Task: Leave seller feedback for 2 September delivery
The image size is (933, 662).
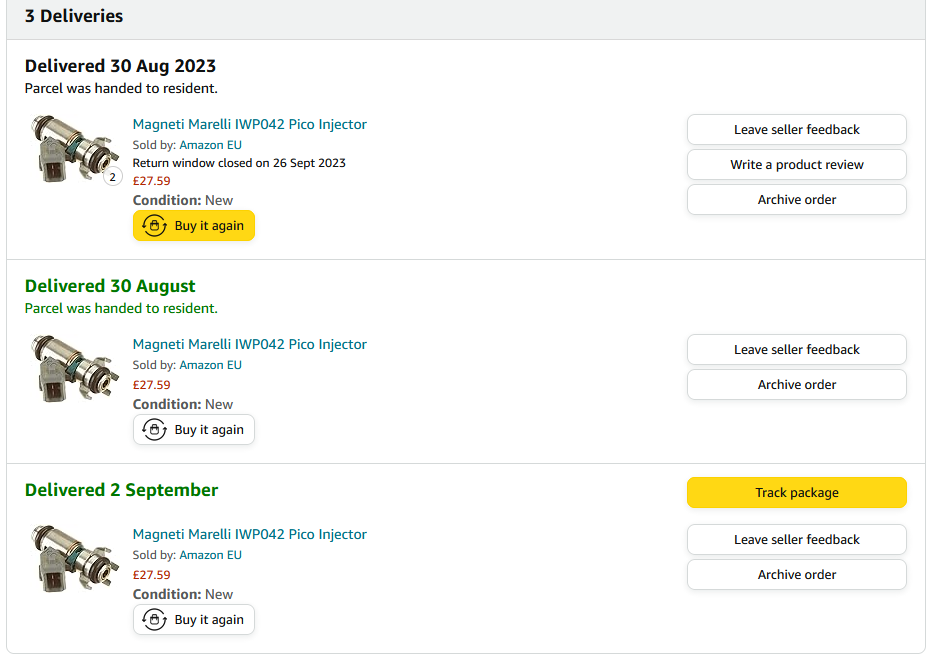Action: (796, 540)
